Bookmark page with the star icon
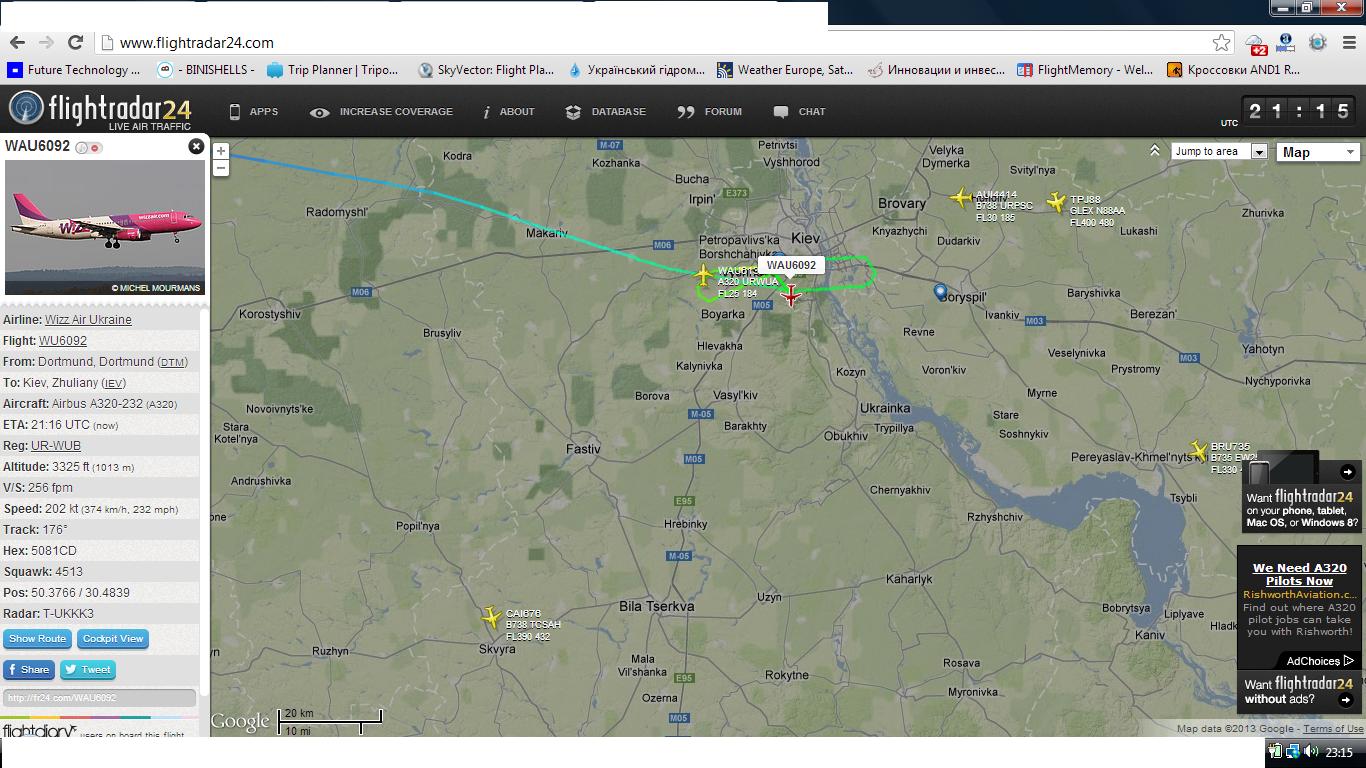The width and height of the screenshot is (1366, 768). [1221, 42]
